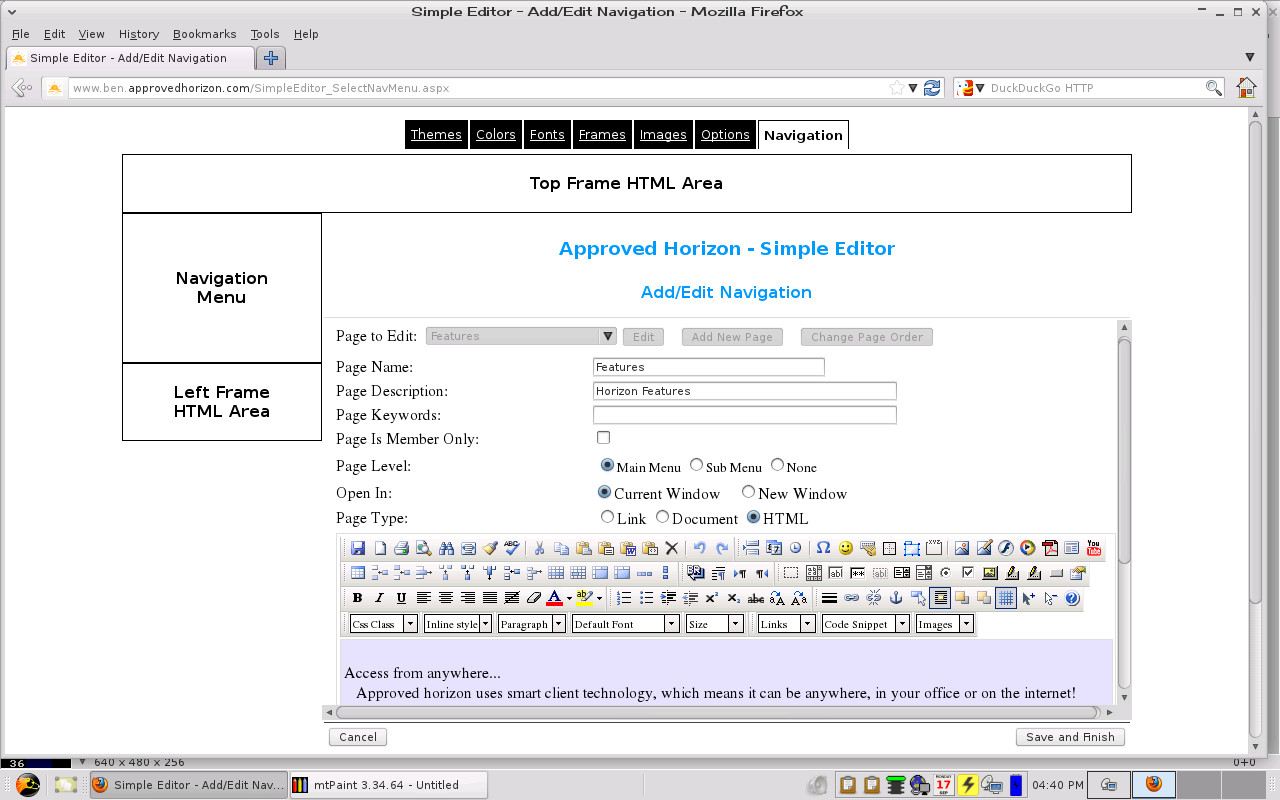Insert an image with the picture icon

962,548
